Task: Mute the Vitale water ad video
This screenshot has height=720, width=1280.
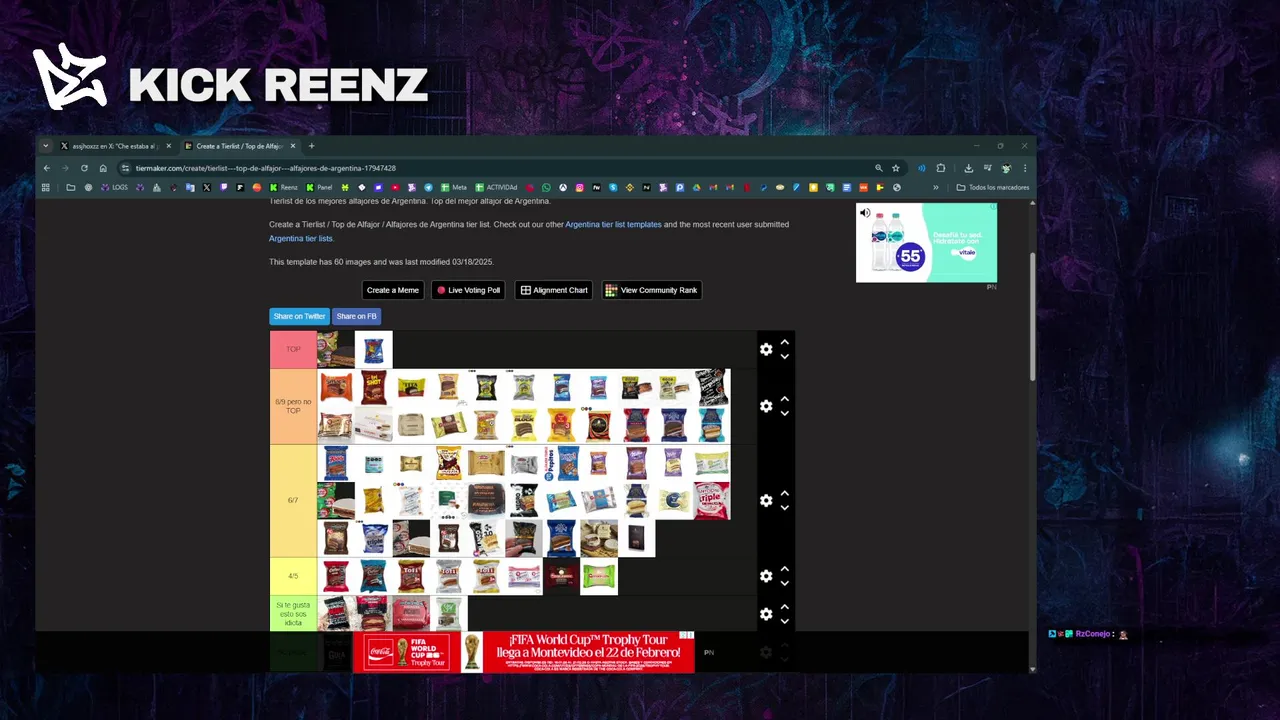Action: pos(865,213)
